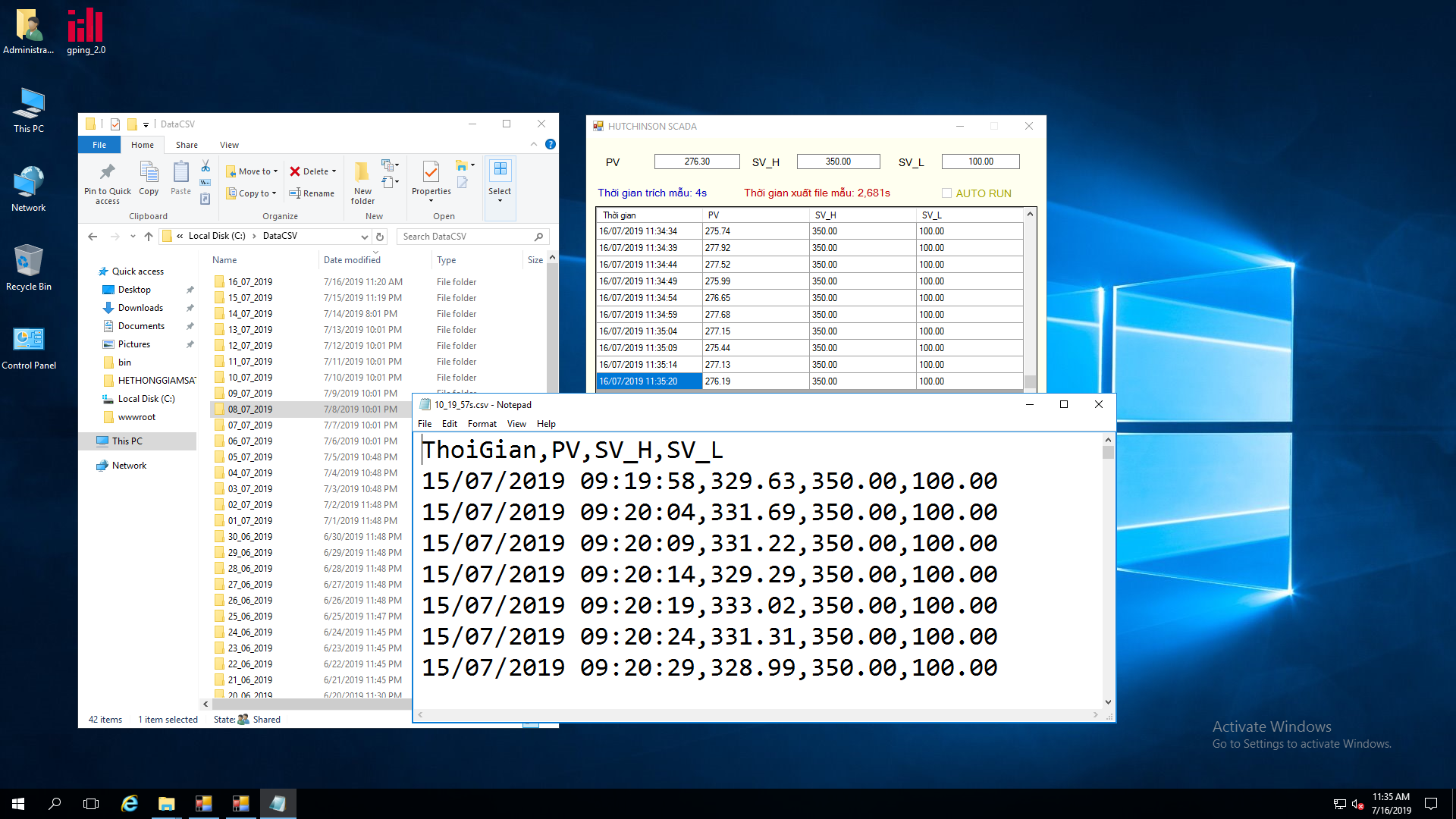Viewport: 1456px width, 819px height.
Task: Open the Format menu in Notepad
Action: click(x=482, y=424)
